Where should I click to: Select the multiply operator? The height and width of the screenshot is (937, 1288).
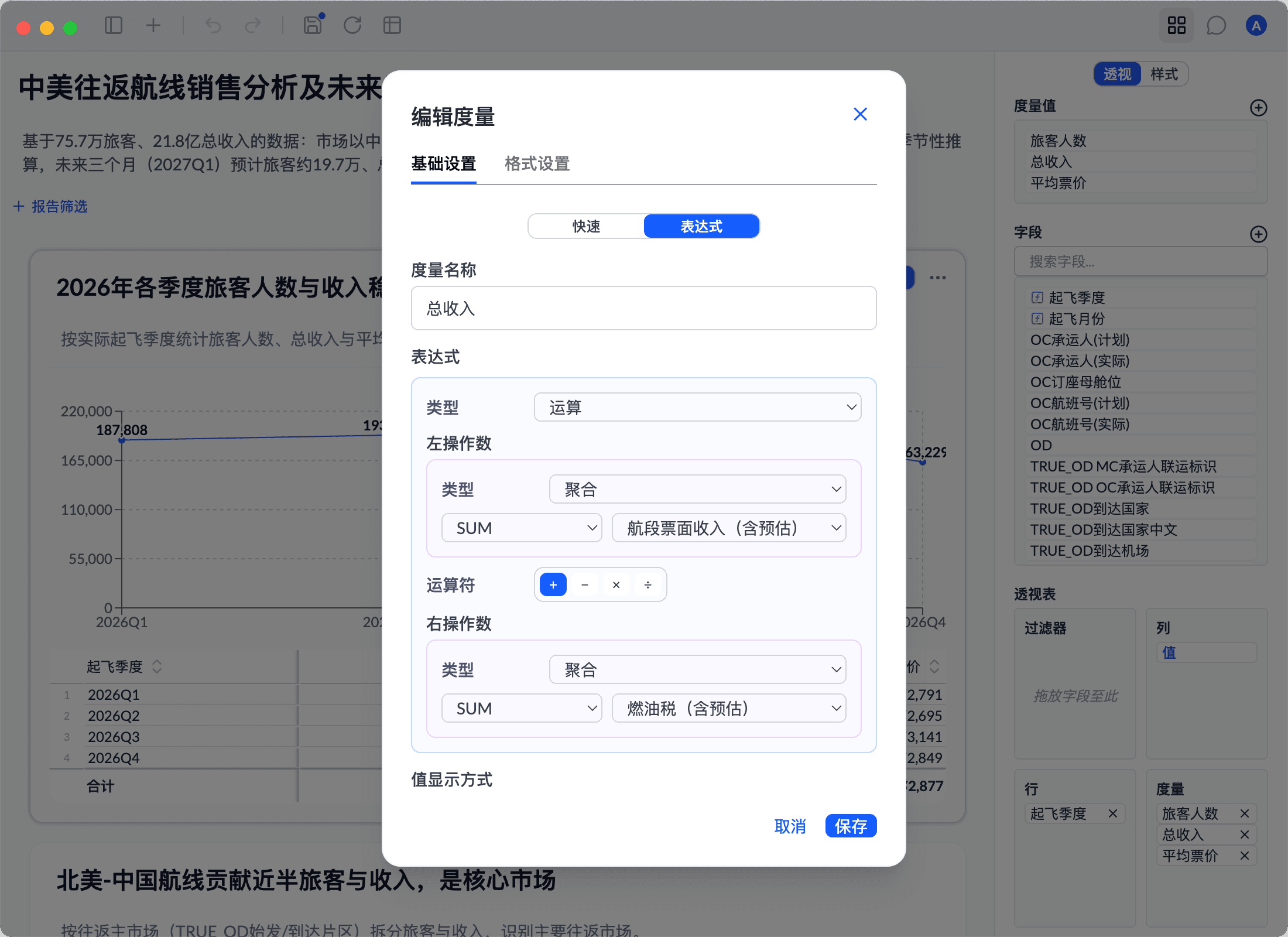pos(616,584)
